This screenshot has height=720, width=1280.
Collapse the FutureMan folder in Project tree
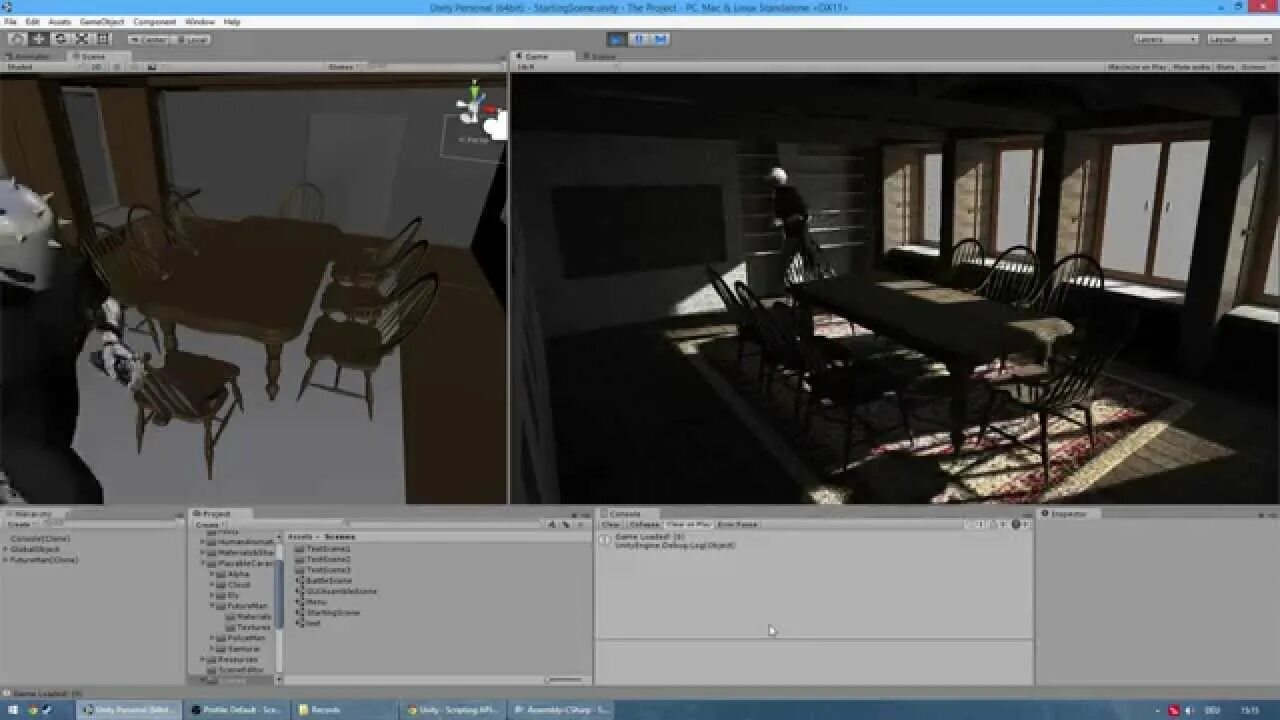(213, 606)
